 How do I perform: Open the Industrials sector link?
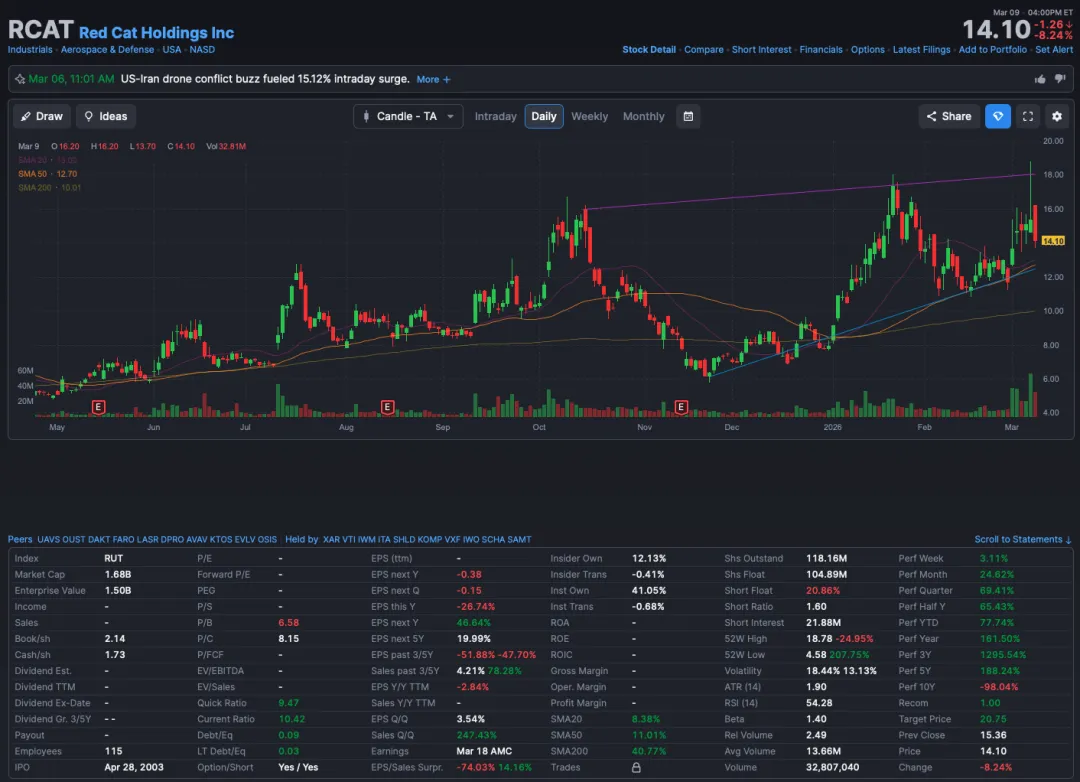(x=30, y=50)
